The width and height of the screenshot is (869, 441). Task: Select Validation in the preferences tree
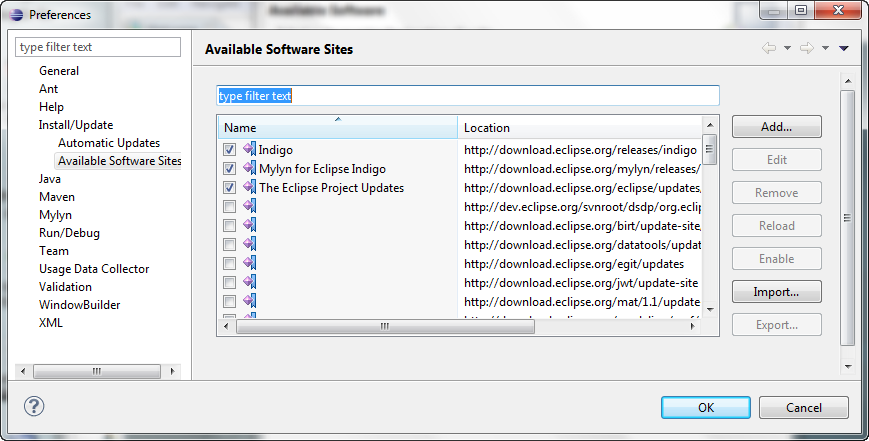click(x=65, y=287)
